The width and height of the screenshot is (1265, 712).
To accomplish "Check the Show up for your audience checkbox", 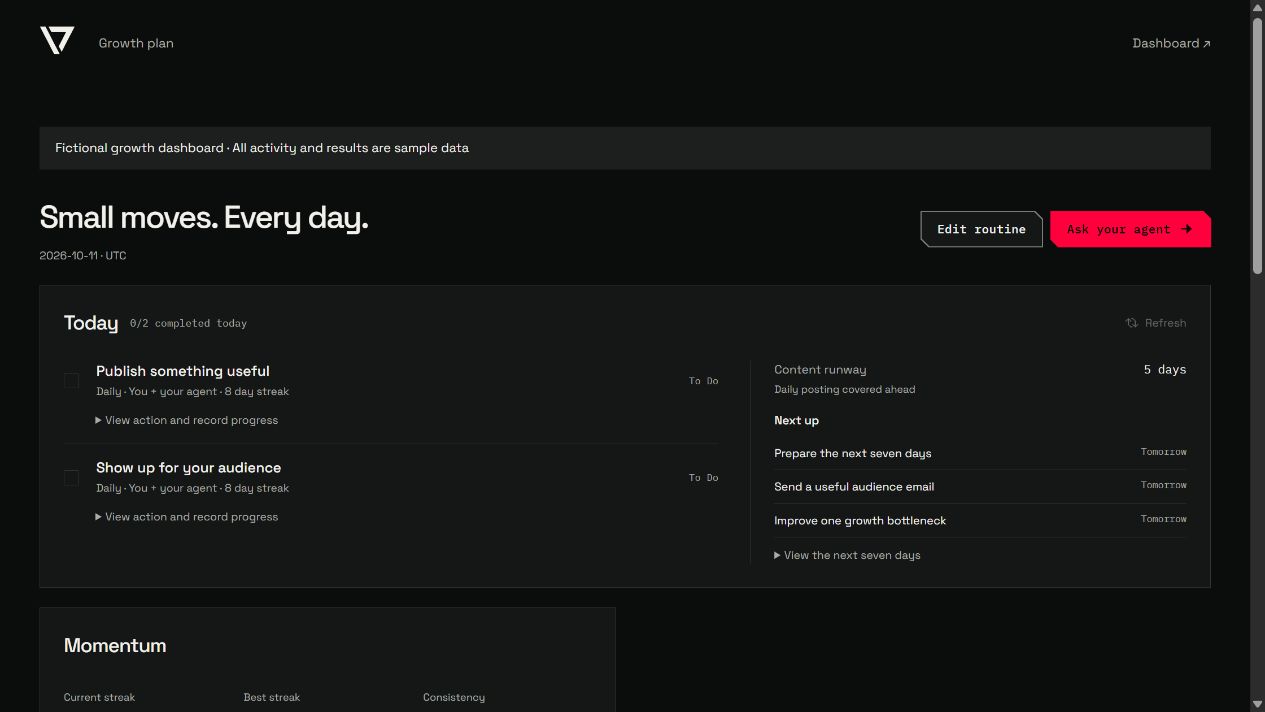I will point(71,477).
